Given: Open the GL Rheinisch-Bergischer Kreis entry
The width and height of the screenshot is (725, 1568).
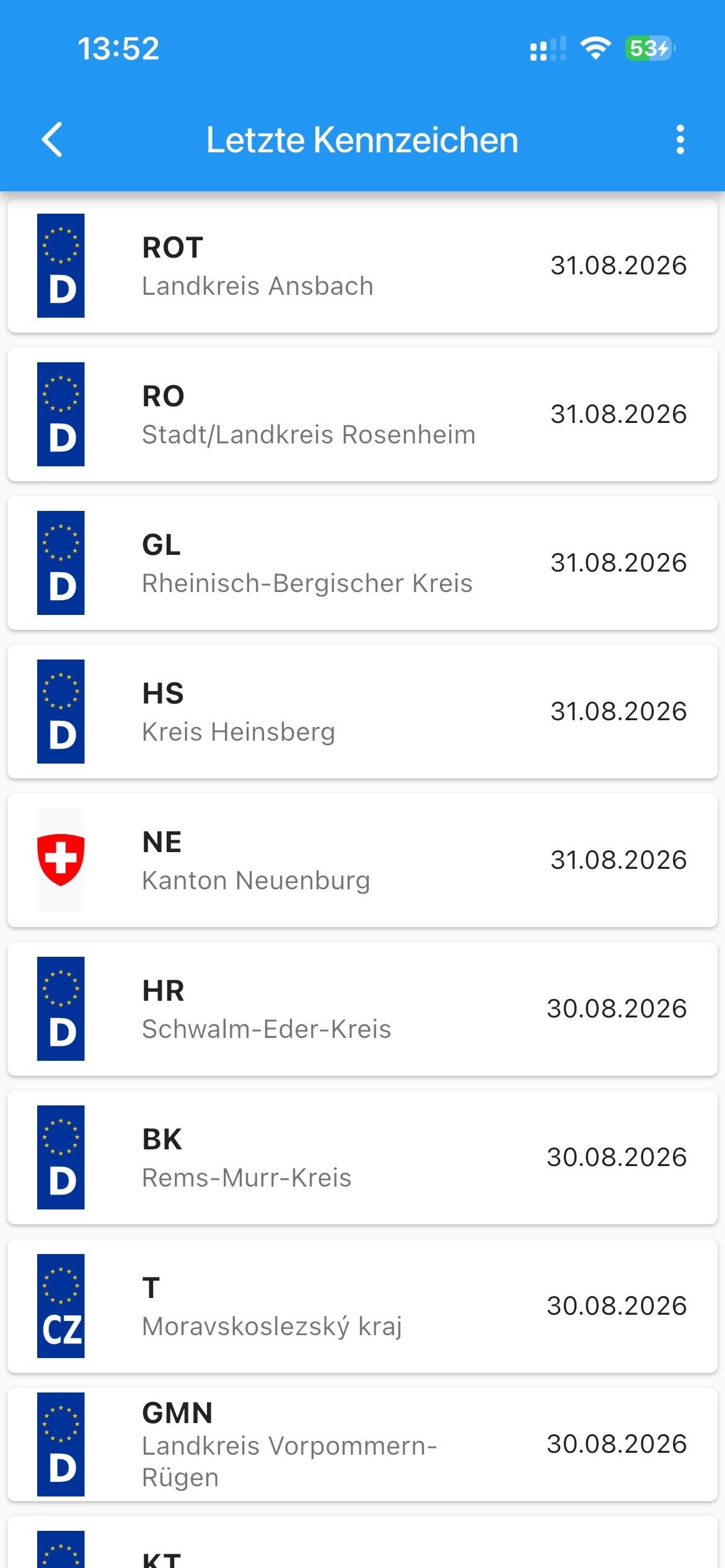Looking at the screenshot, I should tap(362, 563).
